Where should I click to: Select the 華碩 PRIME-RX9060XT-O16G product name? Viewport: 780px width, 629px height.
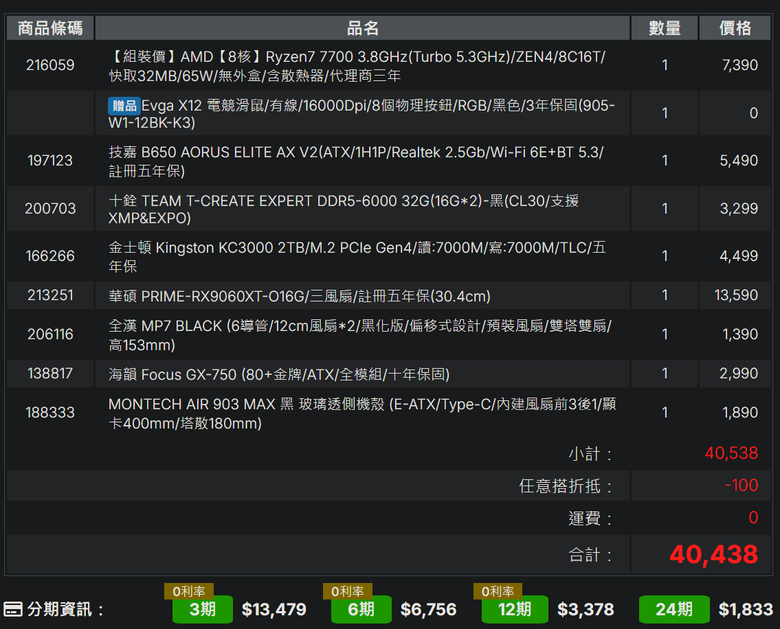coord(299,297)
